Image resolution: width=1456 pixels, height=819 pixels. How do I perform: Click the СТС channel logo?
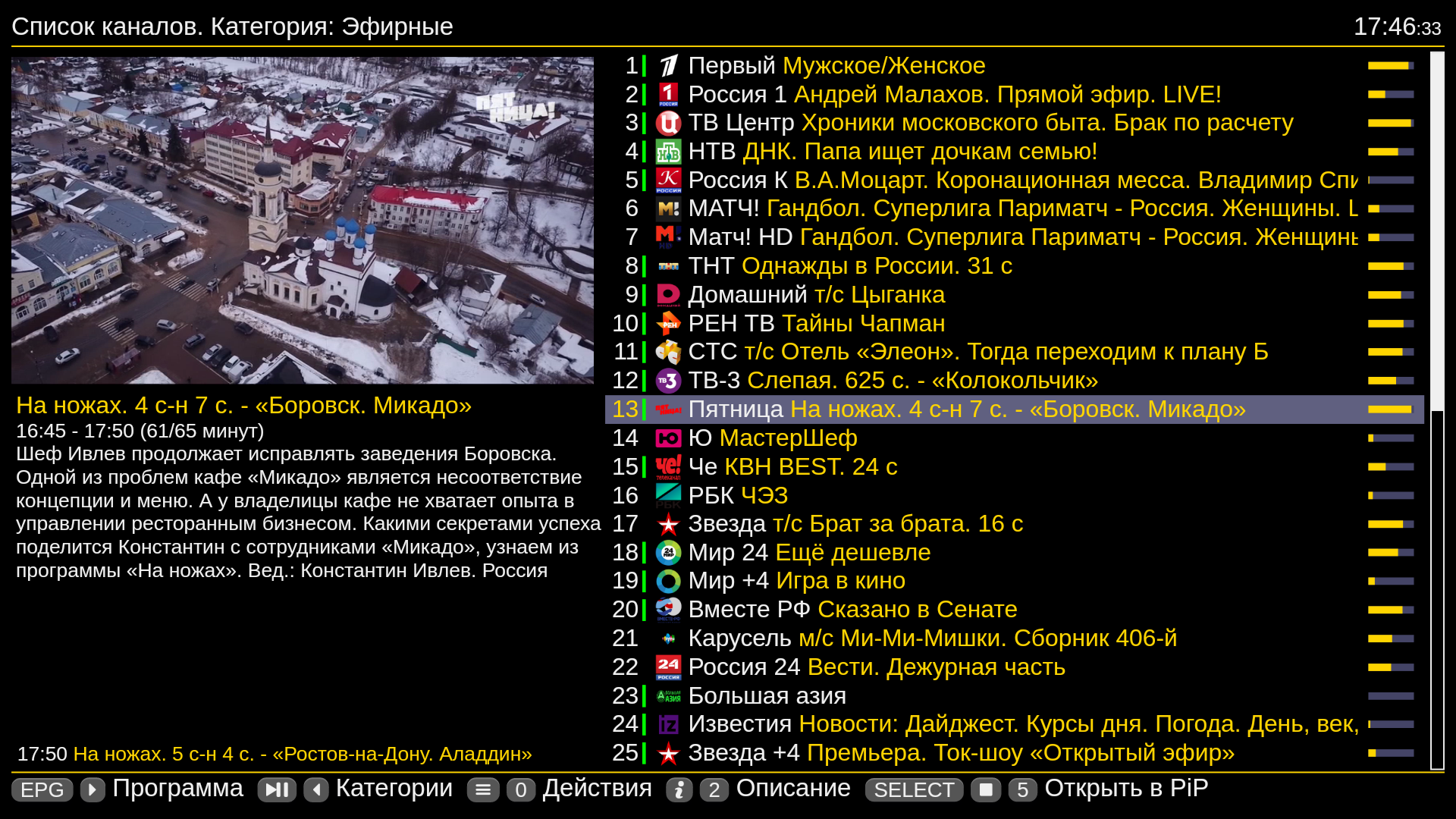coord(668,352)
